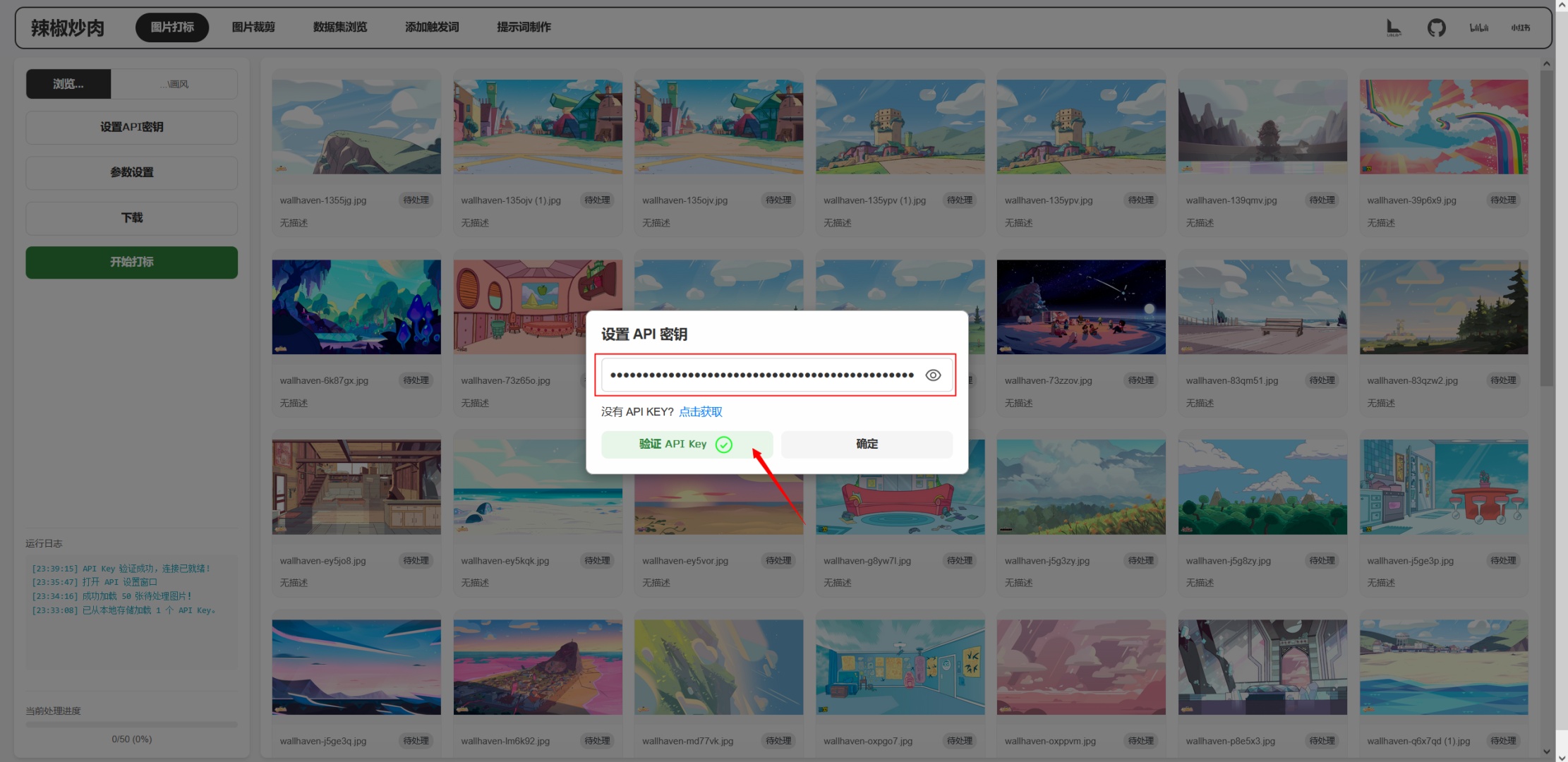Screen dimensions: 1568x762
Task: Open the LibLib AI logo link
Action: tap(1394, 28)
